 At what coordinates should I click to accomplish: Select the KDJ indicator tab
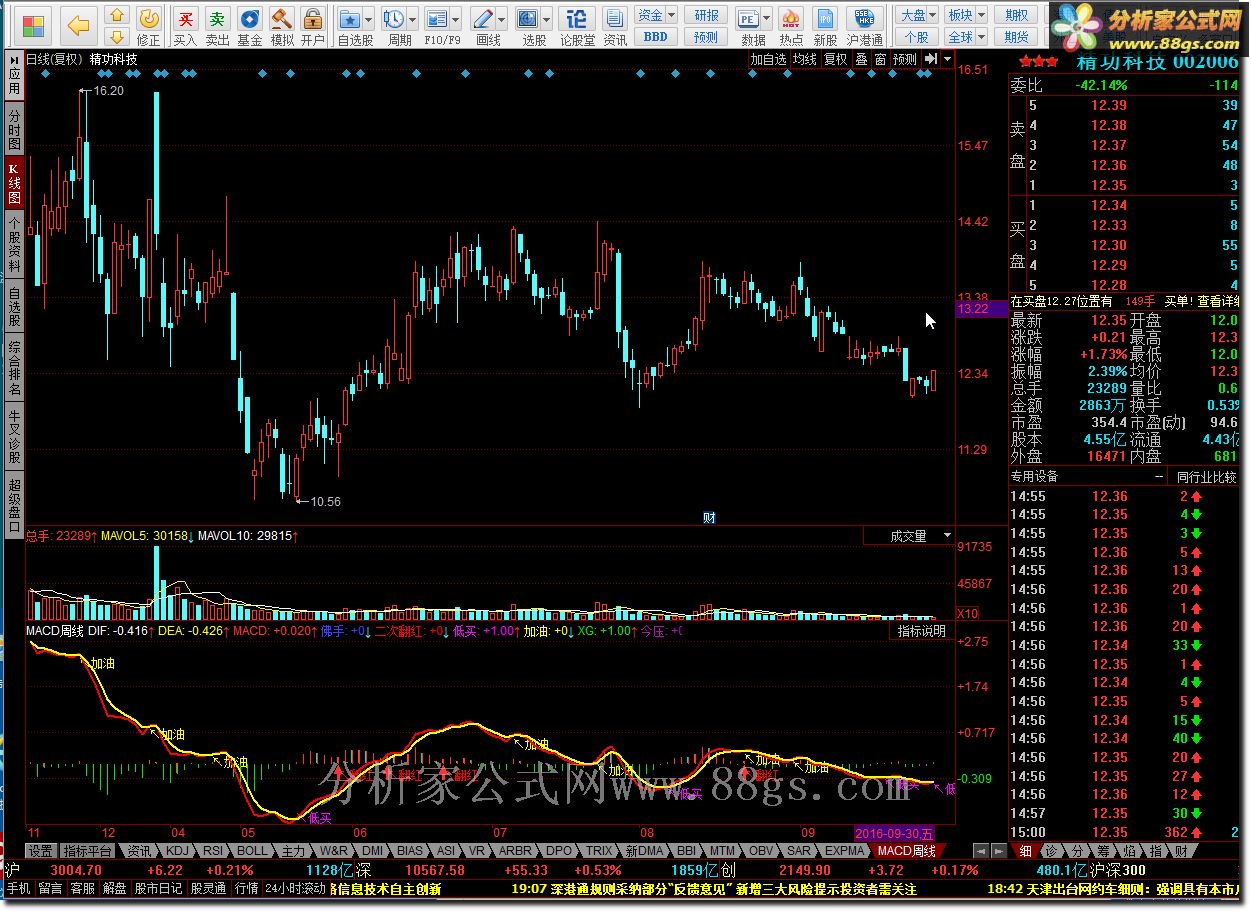[177, 851]
